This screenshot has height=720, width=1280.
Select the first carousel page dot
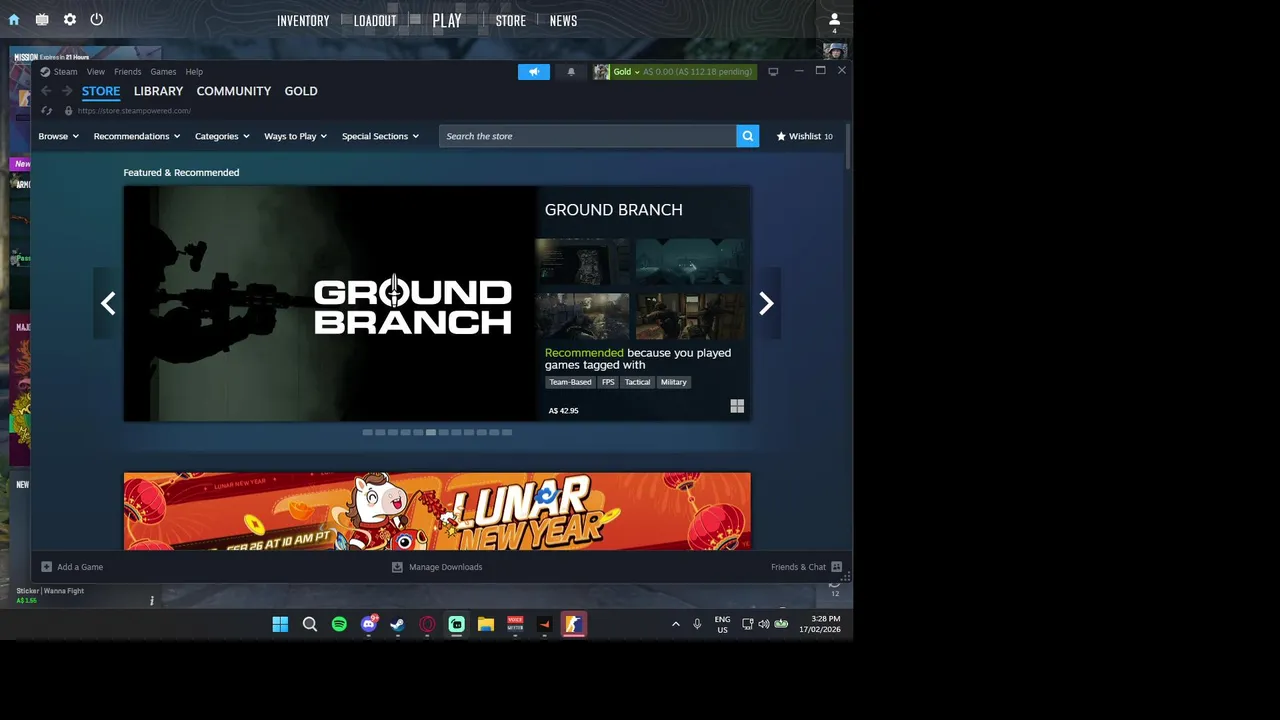point(367,432)
